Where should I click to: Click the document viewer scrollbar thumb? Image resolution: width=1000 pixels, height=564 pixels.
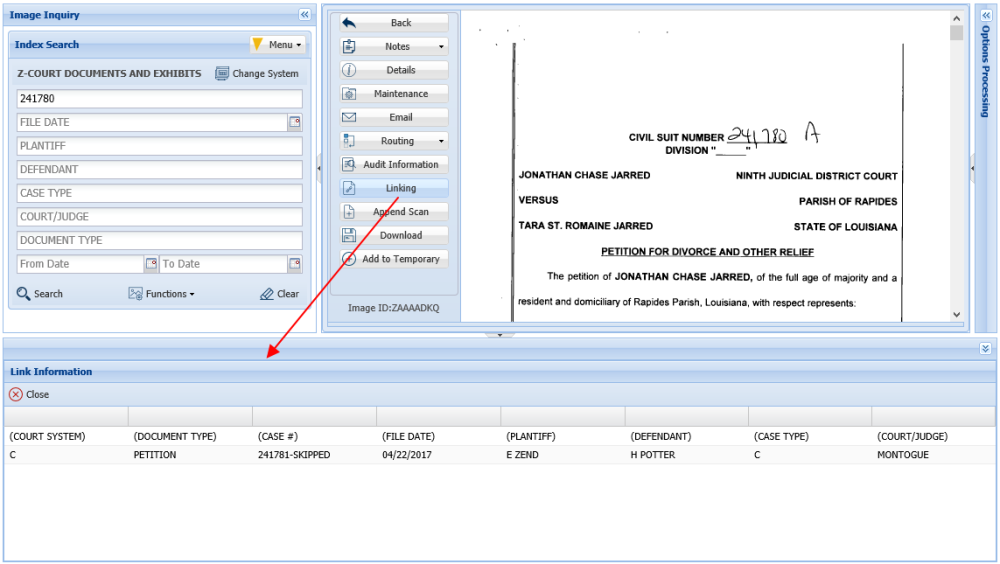coord(956,33)
